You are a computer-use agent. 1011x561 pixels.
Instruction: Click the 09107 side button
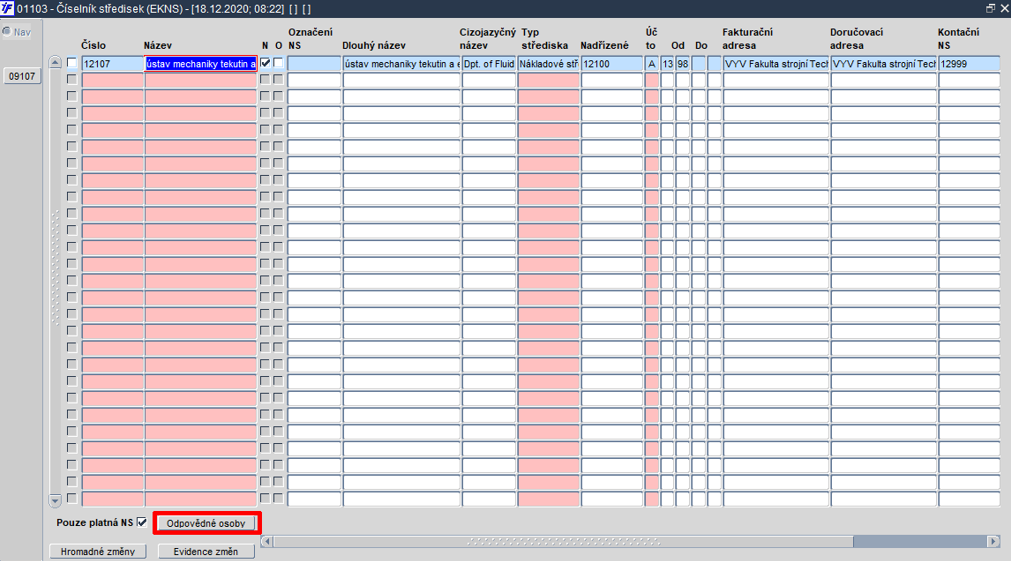22,76
